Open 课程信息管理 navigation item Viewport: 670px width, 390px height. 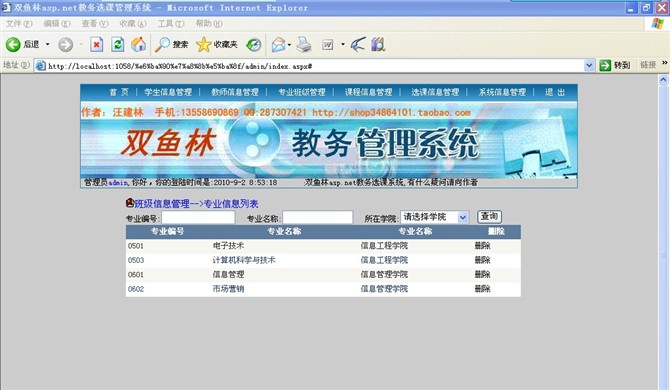368,92
